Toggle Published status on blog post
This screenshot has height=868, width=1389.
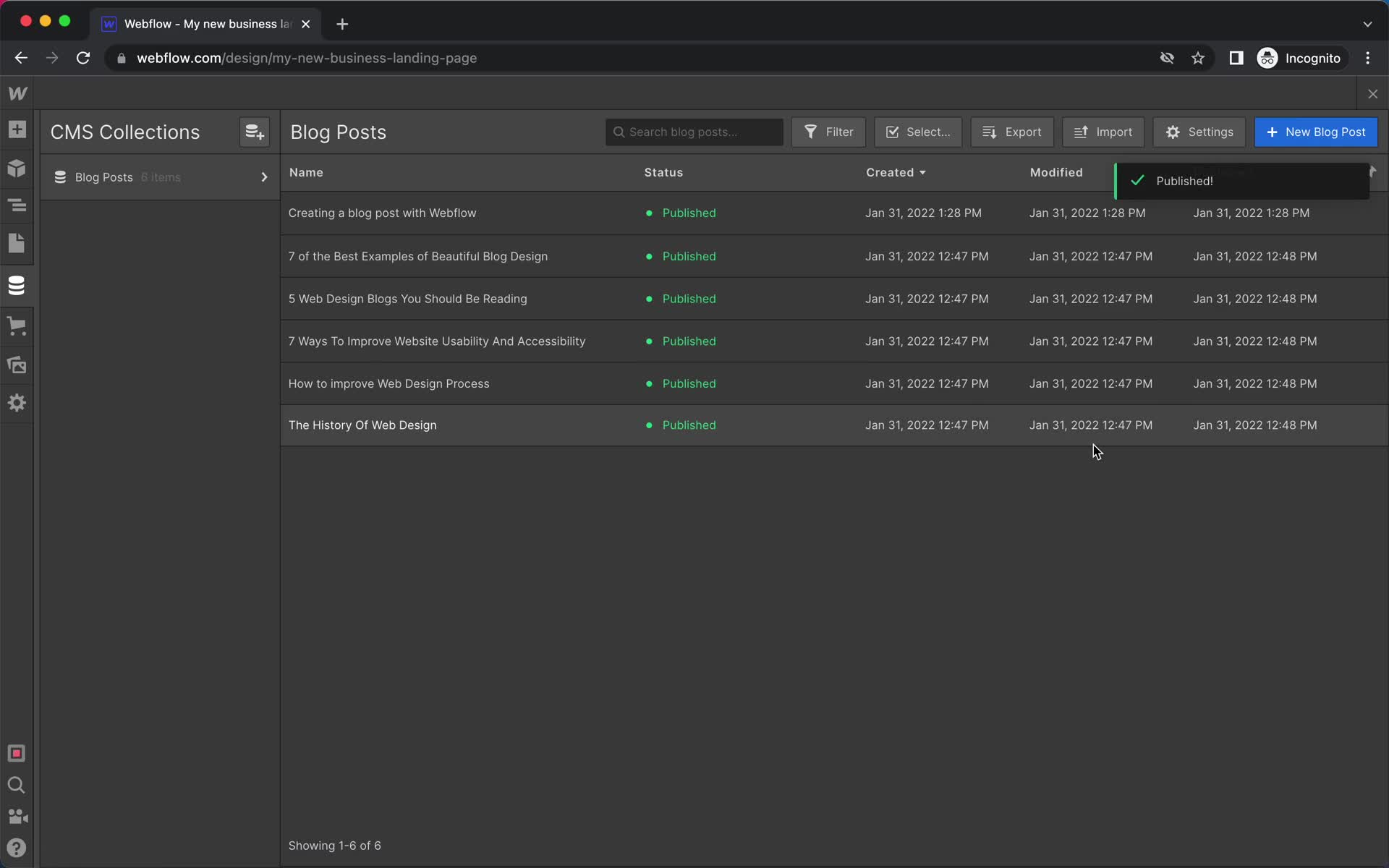(682, 212)
